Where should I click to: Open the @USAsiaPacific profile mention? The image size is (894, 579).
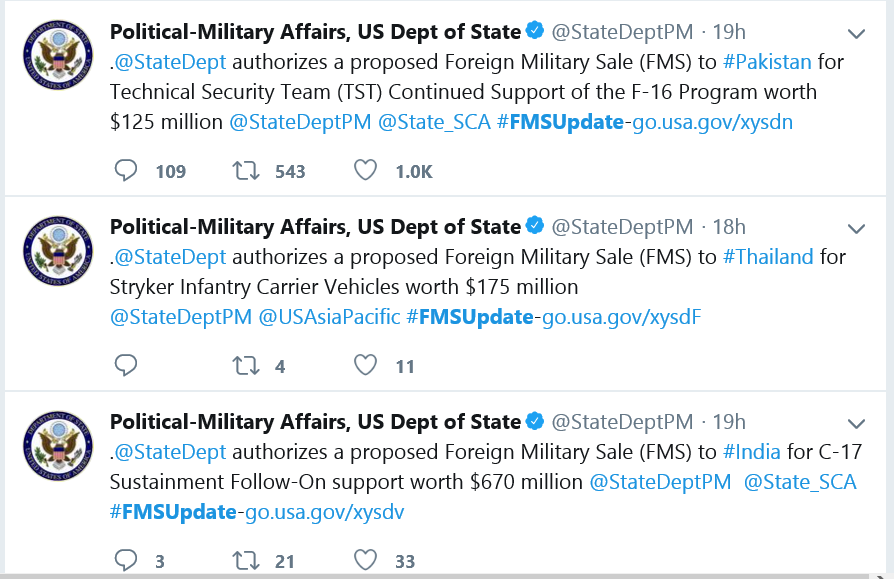[x=330, y=317]
